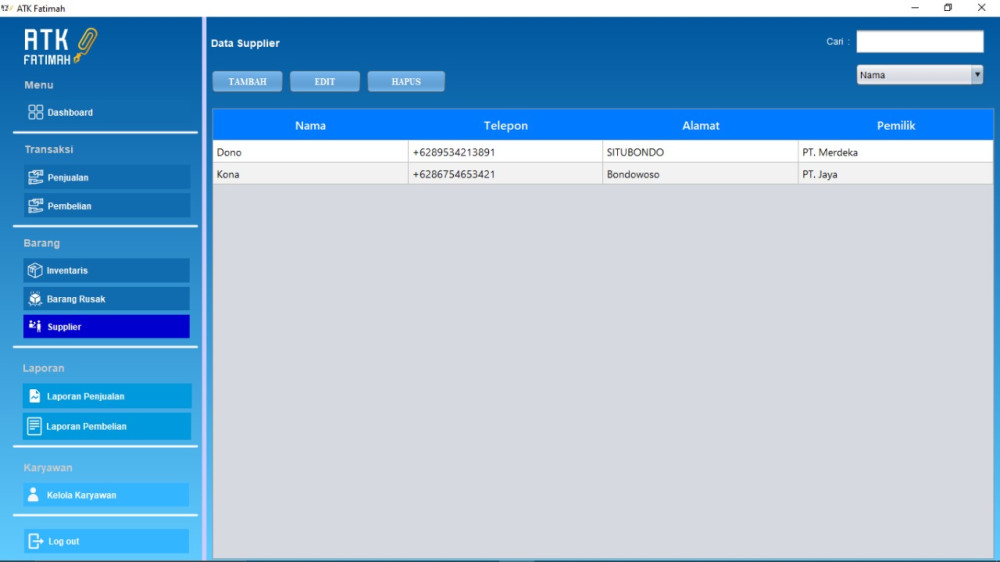
Task: Click the Bondowoso address cell
Action: [700, 174]
